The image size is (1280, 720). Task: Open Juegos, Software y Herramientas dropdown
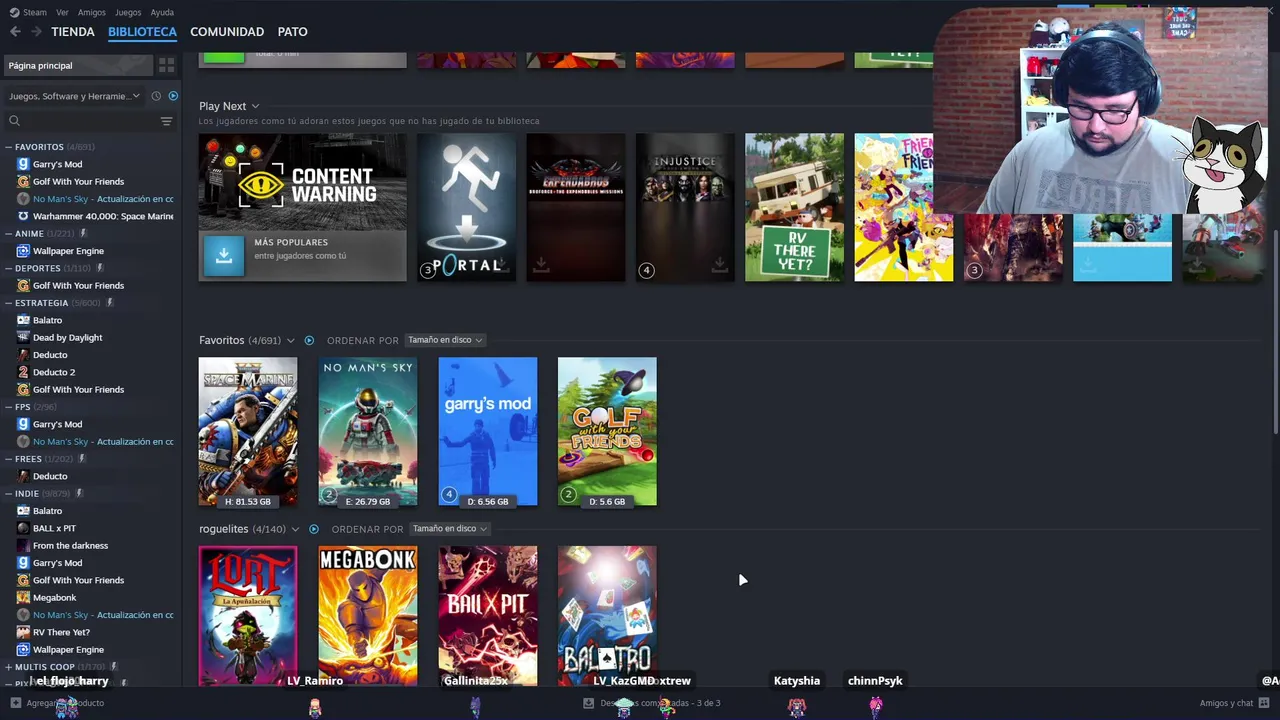click(x=75, y=96)
